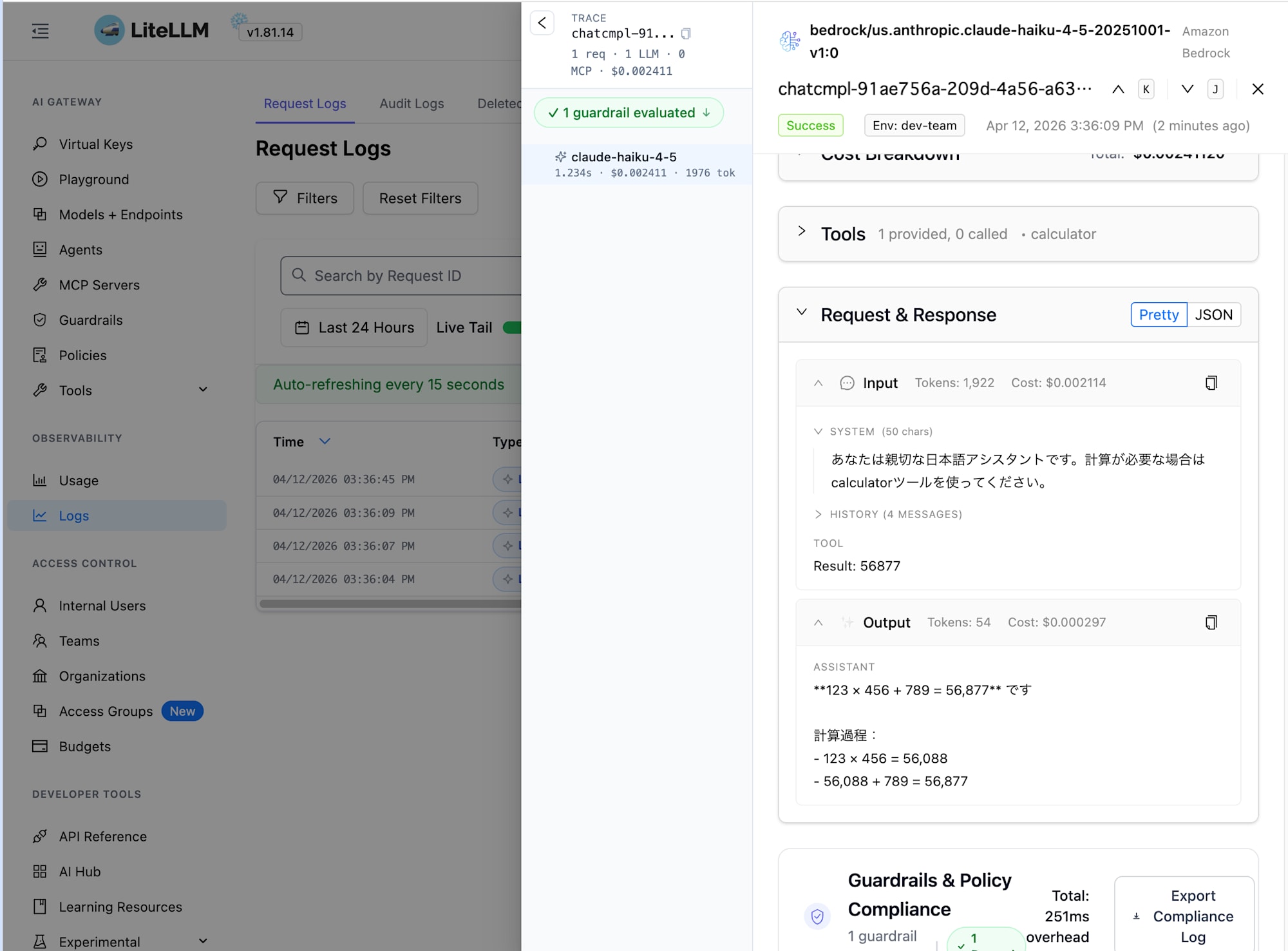Screen dimensions: 1288x951
Task: Select Pretty response view
Action: pyautogui.click(x=1158, y=315)
